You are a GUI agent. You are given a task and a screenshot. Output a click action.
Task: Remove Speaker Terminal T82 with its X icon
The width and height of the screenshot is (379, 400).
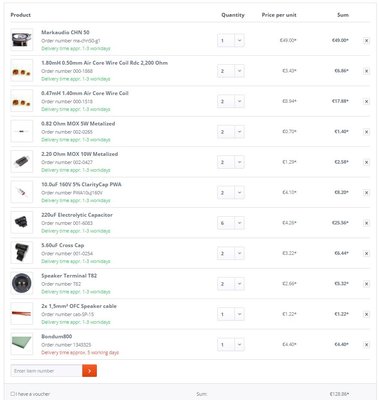366,284
